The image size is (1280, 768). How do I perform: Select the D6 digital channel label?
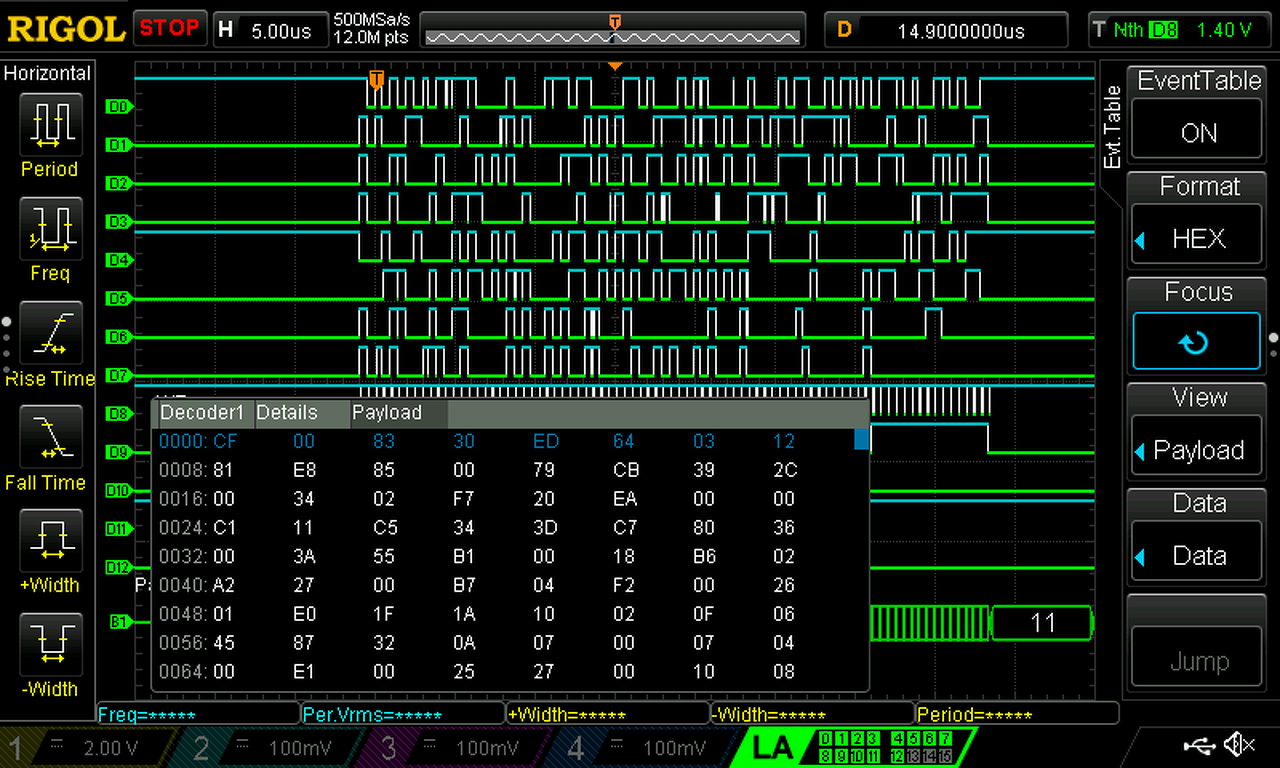[x=118, y=337]
